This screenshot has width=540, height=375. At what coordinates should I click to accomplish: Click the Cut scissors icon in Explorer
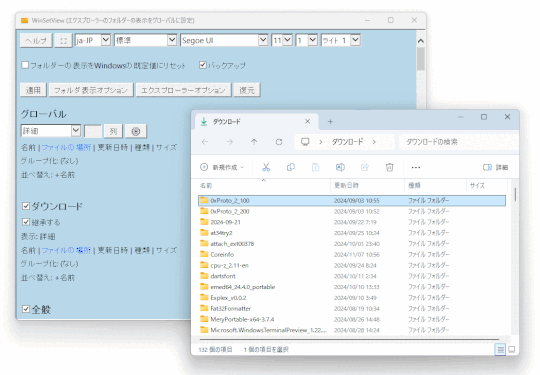[266, 167]
